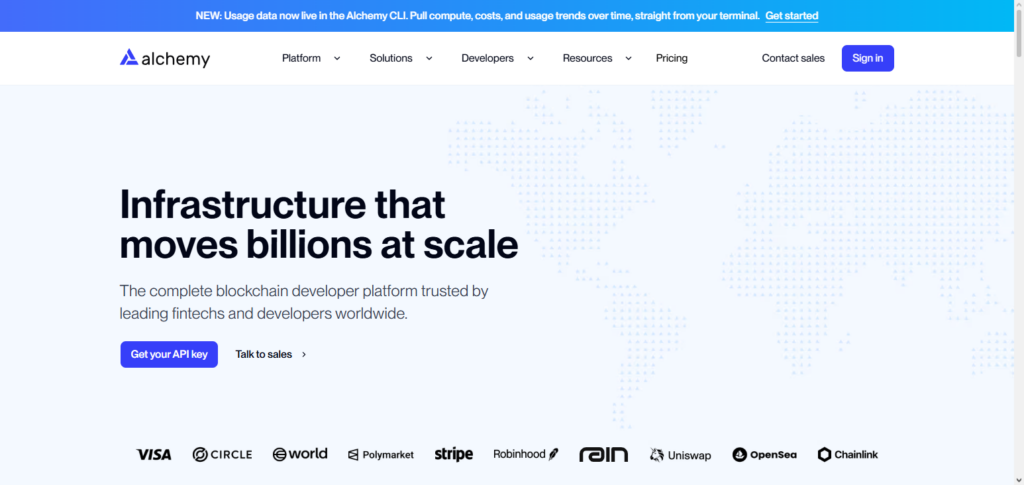Click Get started in announcement banner
This screenshot has height=485, width=1024.
click(792, 16)
